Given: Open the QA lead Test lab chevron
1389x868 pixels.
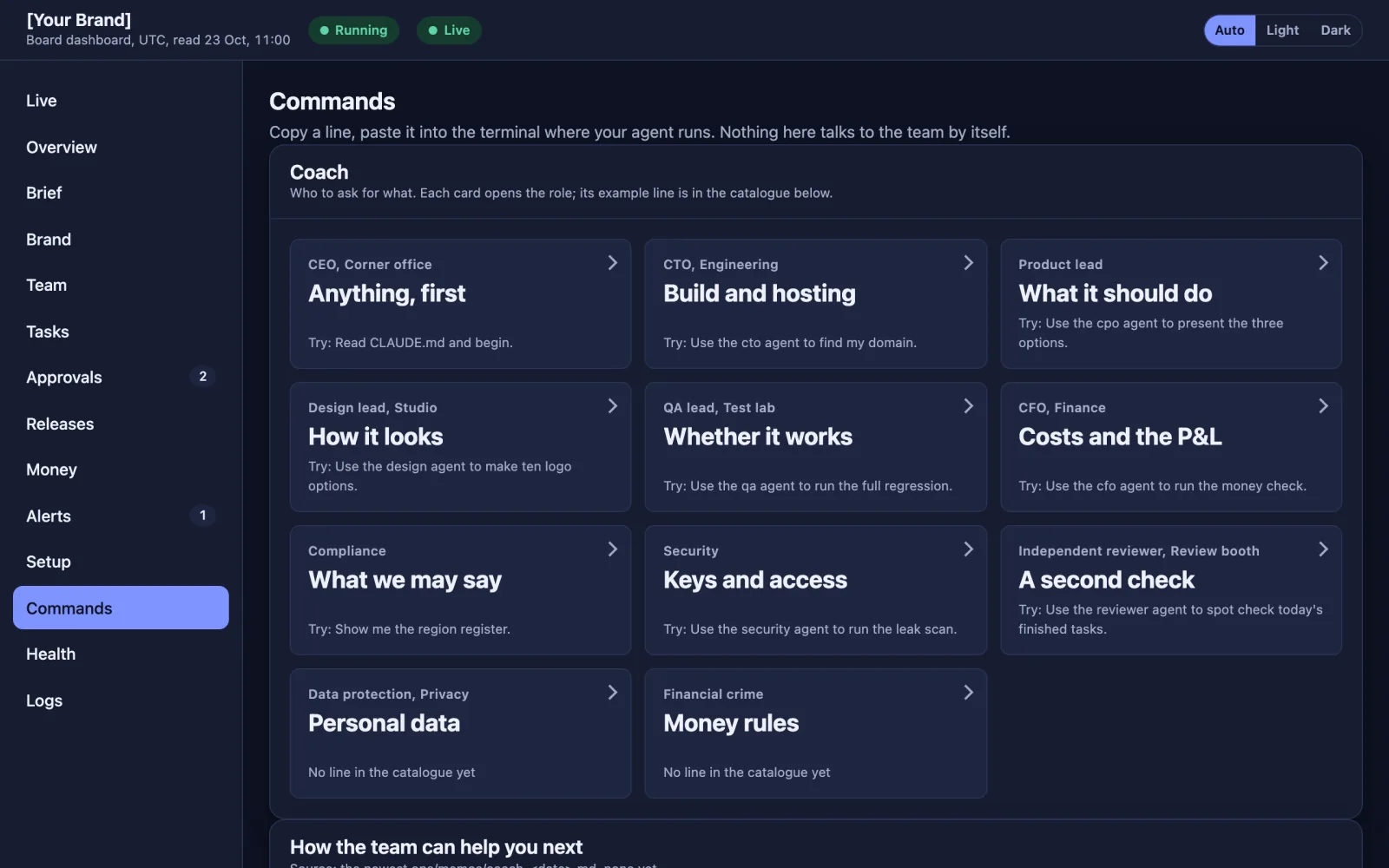Looking at the screenshot, I should click(968, 406).
